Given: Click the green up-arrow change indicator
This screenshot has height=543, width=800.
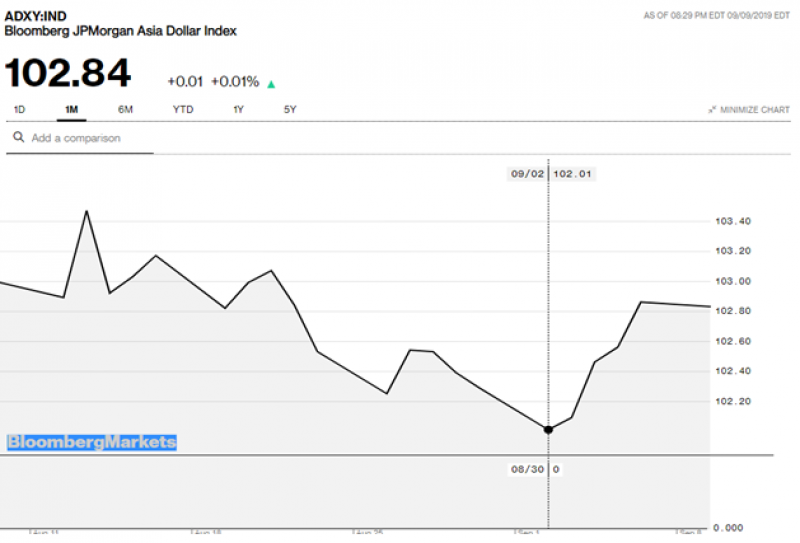Looking at the screenshot, I should coord(271,84).
